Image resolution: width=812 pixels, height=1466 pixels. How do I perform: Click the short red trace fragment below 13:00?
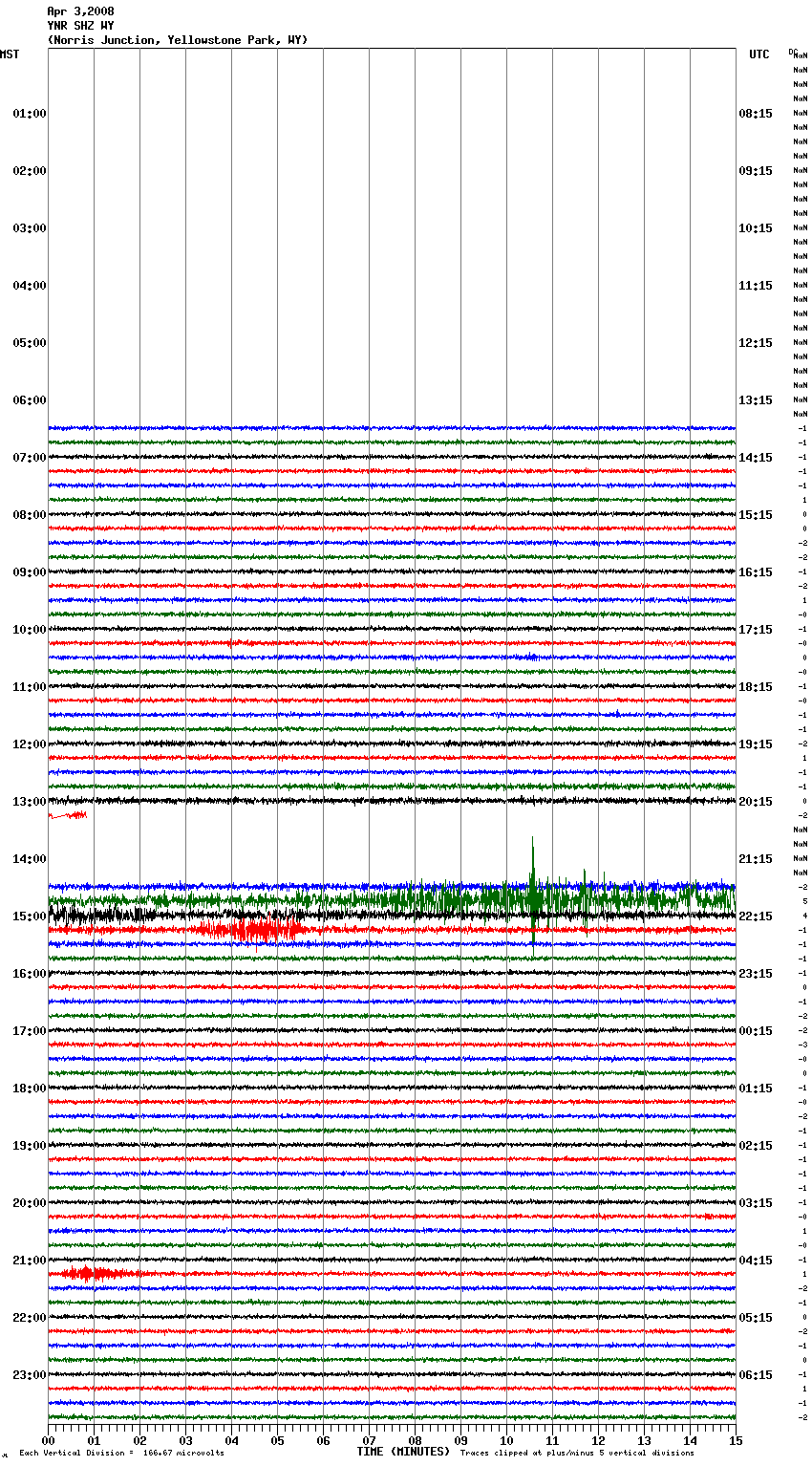coord(68,815)
